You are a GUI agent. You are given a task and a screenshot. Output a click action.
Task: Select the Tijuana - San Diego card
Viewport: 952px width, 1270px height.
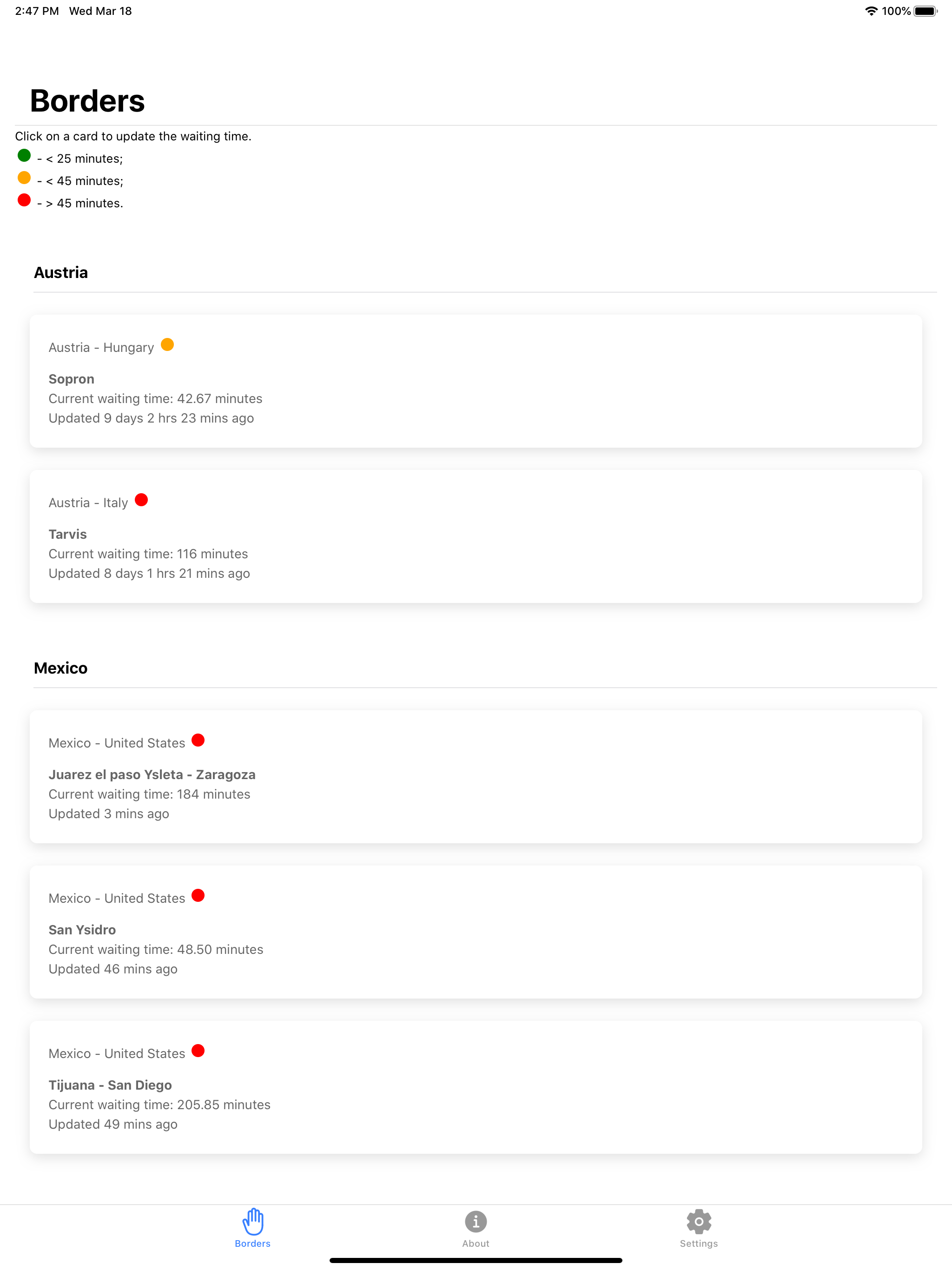tap(476, 1087)
